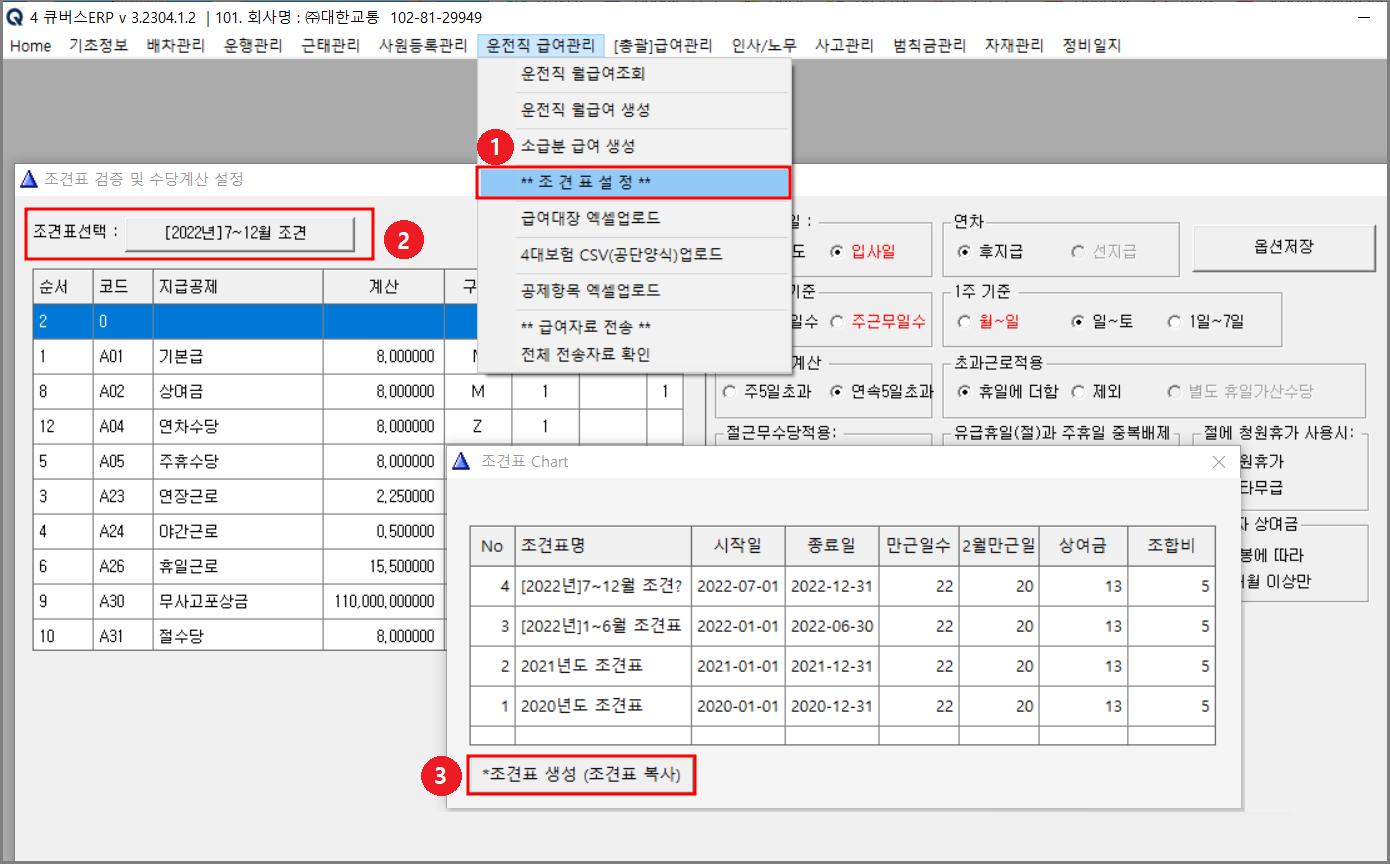The height and width of the screenshot is (864, 1390).
Task: Open the 자재관리 menu
Action: click(1014, 45)
